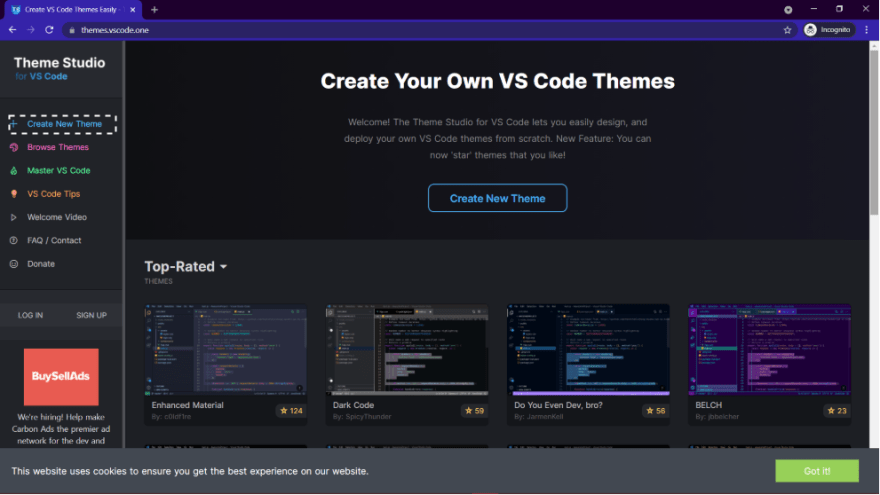
Task: Open VS Code Tips in sidebar
Action: pos(53,194)
